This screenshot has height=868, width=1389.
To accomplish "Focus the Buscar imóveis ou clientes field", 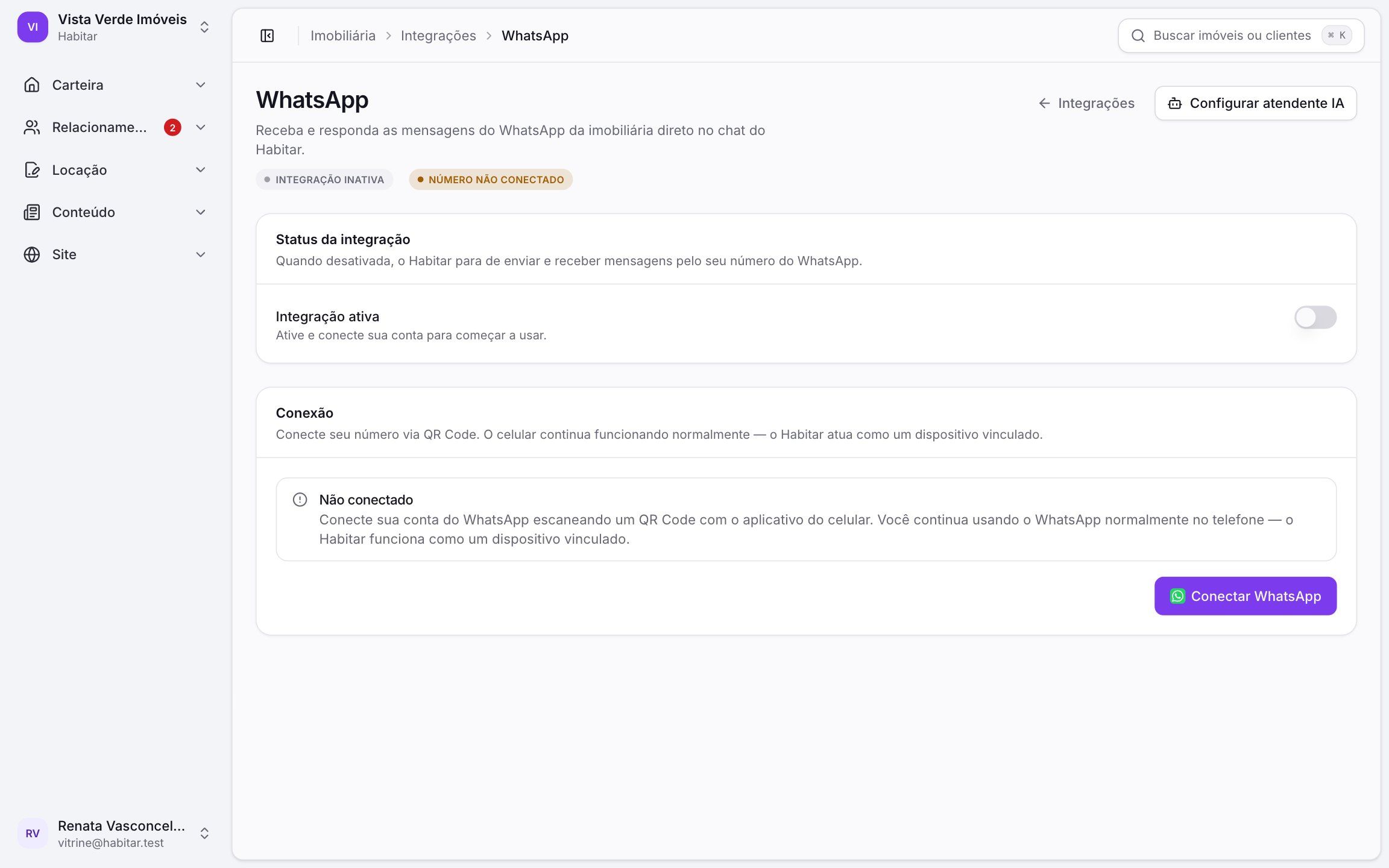I will pyautogui.click(x=1241, y=36).
